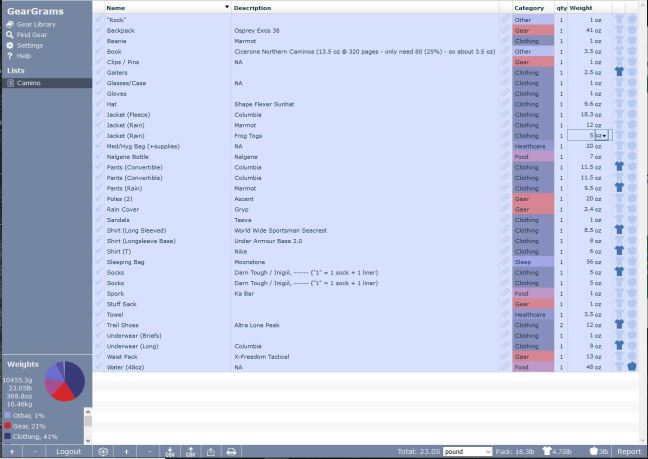Toggle the checkmark on the Sleeping Bag row
The height and width of the screenshot is (459, 648).
tap(99, 261)
